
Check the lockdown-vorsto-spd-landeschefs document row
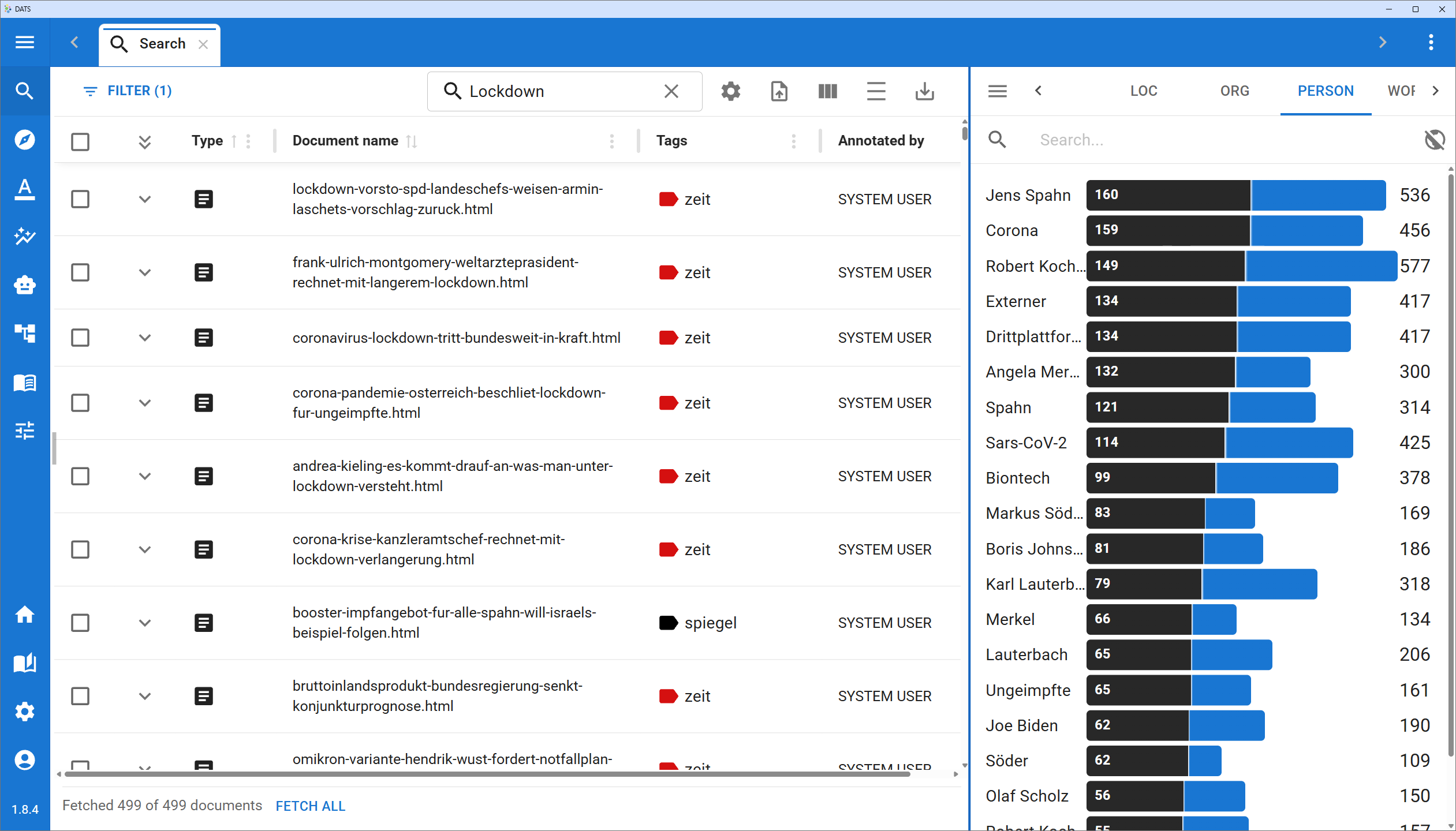tap(80, 199)
